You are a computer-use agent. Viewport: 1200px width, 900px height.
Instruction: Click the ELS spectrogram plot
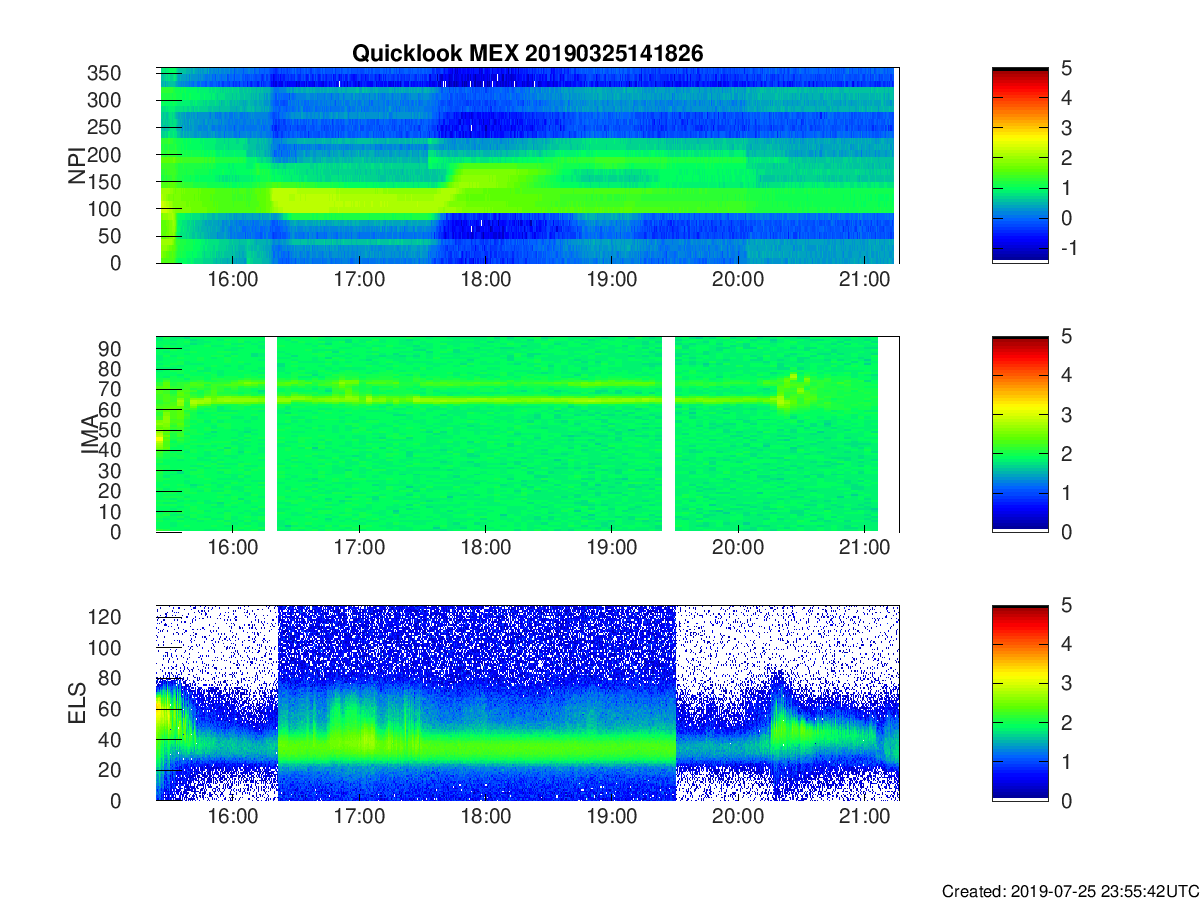(527, 703)
